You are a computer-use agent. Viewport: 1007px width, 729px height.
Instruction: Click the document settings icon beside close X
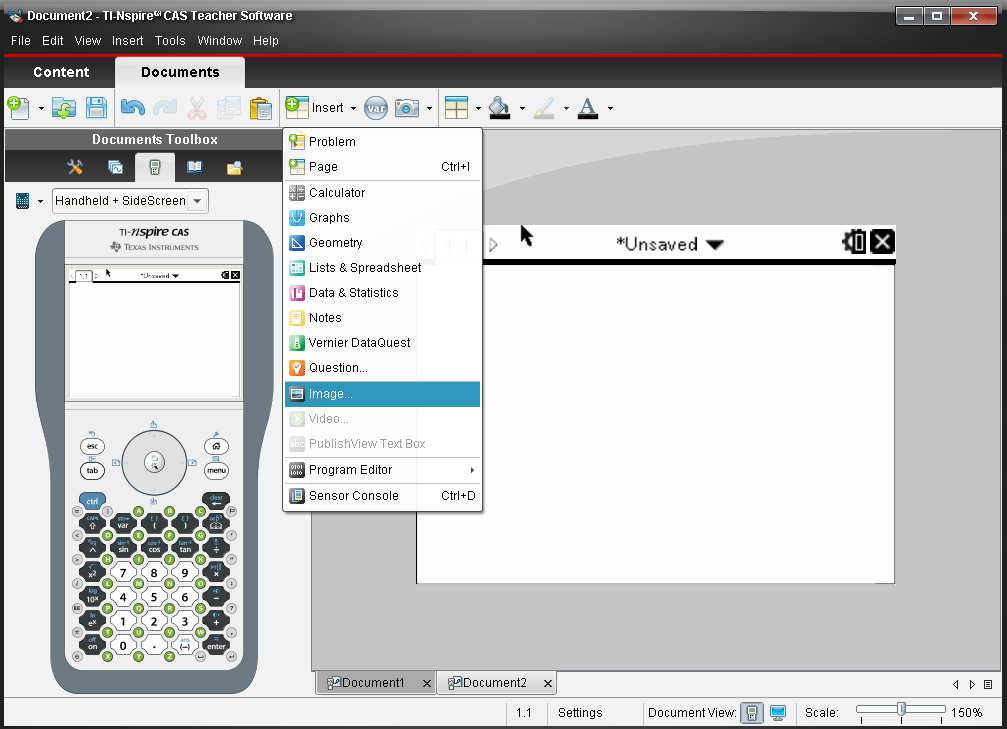tap(854, 242)
